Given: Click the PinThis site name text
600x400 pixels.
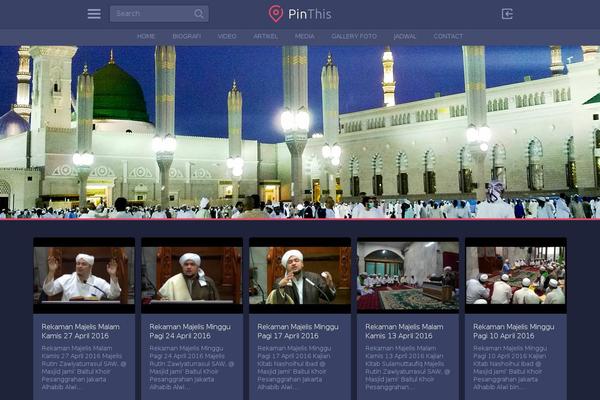Looking at the screenshot, I should [310, 15].
